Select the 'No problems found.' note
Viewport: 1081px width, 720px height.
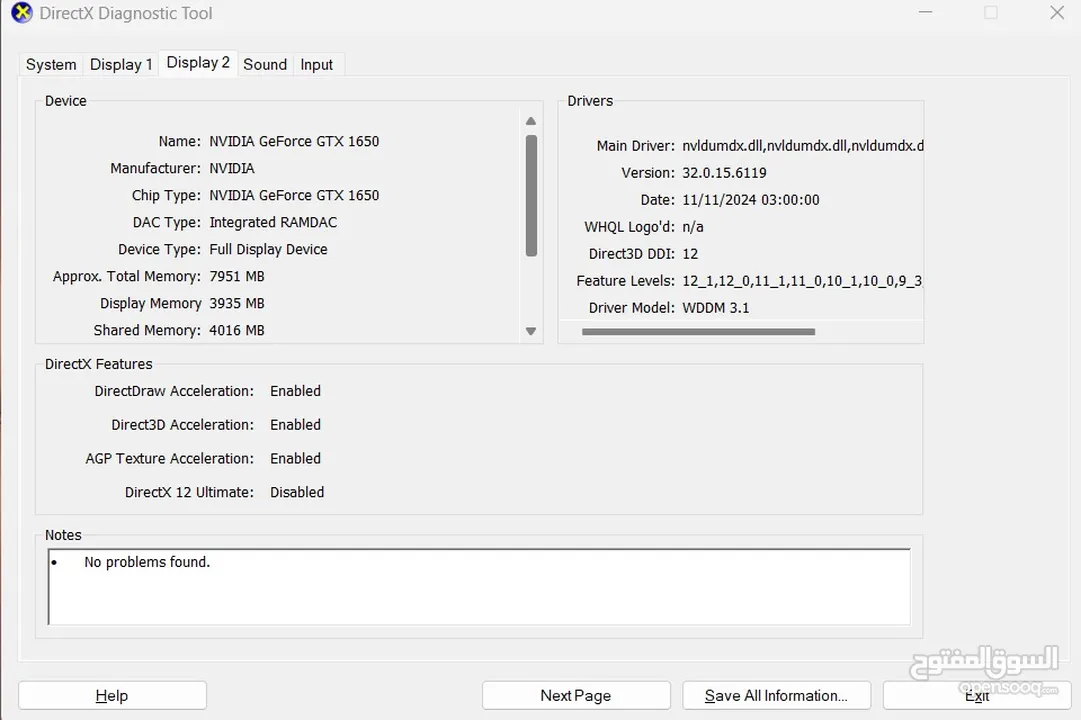[147, 562]
